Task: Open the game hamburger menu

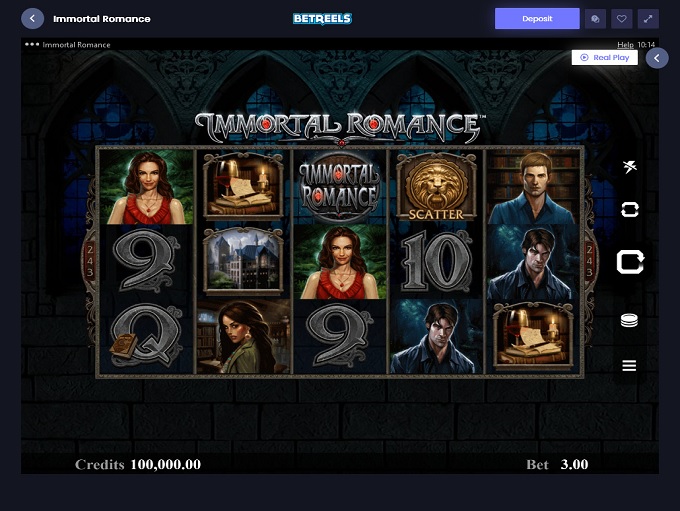Action: [629, 366]
